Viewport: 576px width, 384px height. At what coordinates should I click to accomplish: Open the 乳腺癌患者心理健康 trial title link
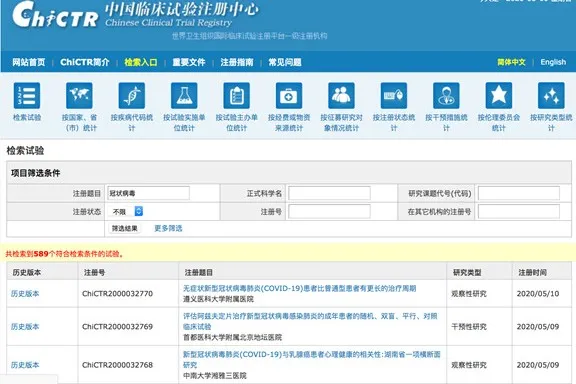312,359
